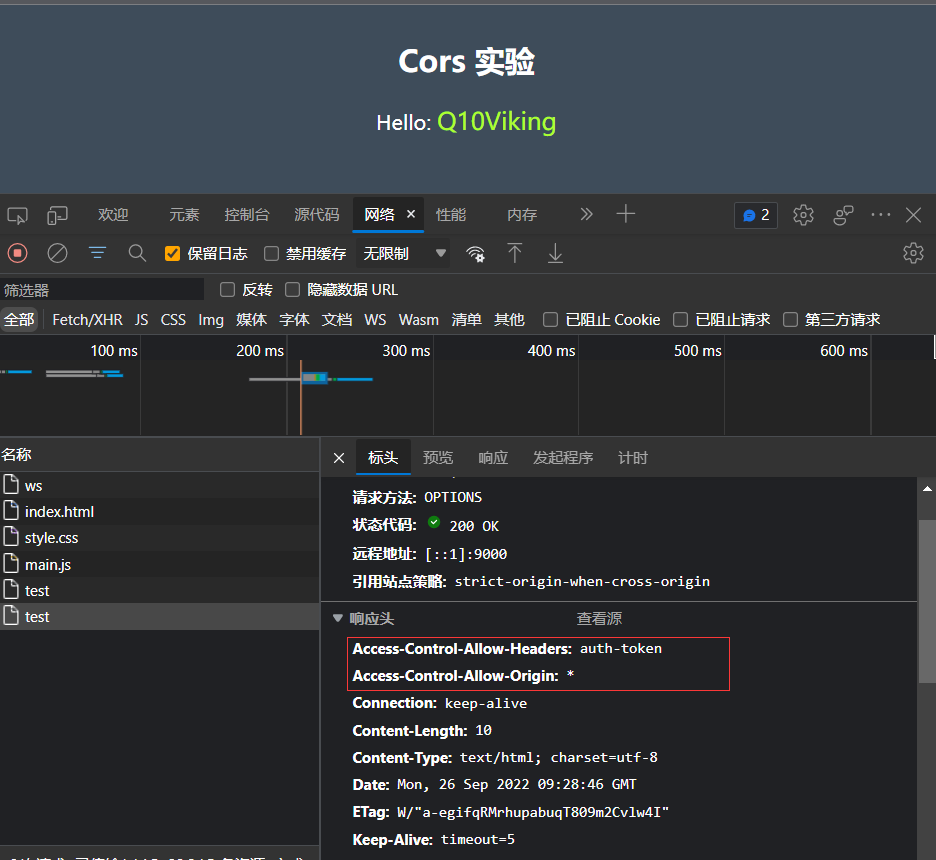Click the inspect element picker icon
Viewport: 936px width, 860px height.
tap(17, 215)
